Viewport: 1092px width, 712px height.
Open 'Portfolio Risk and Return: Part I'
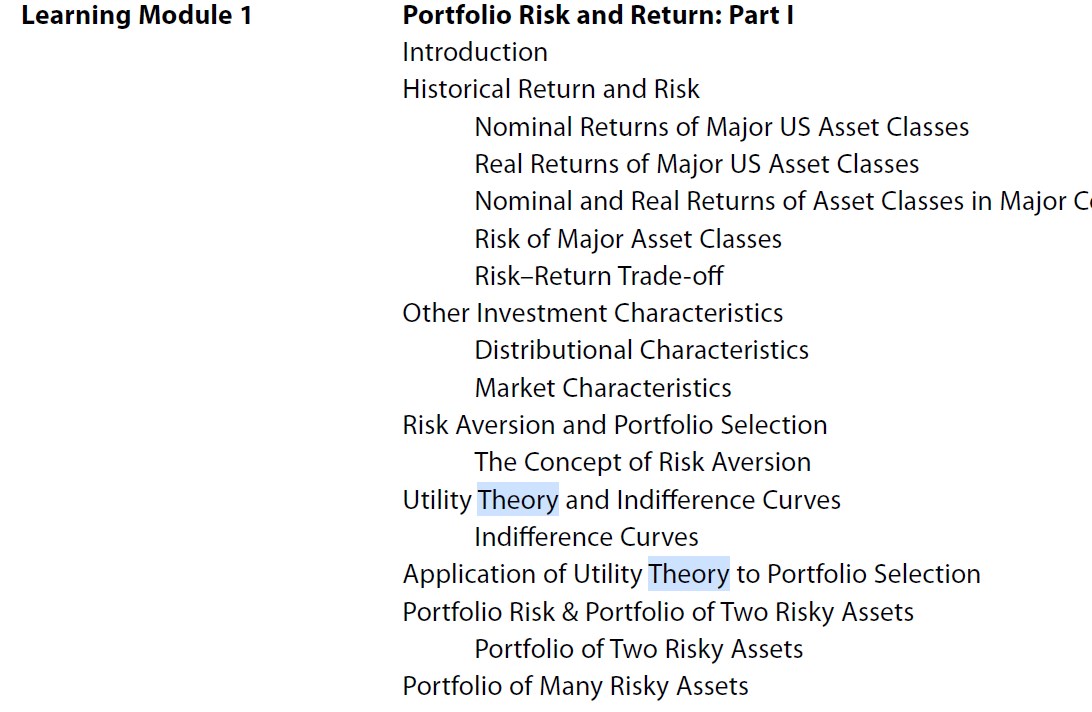[x=598, y=16]
